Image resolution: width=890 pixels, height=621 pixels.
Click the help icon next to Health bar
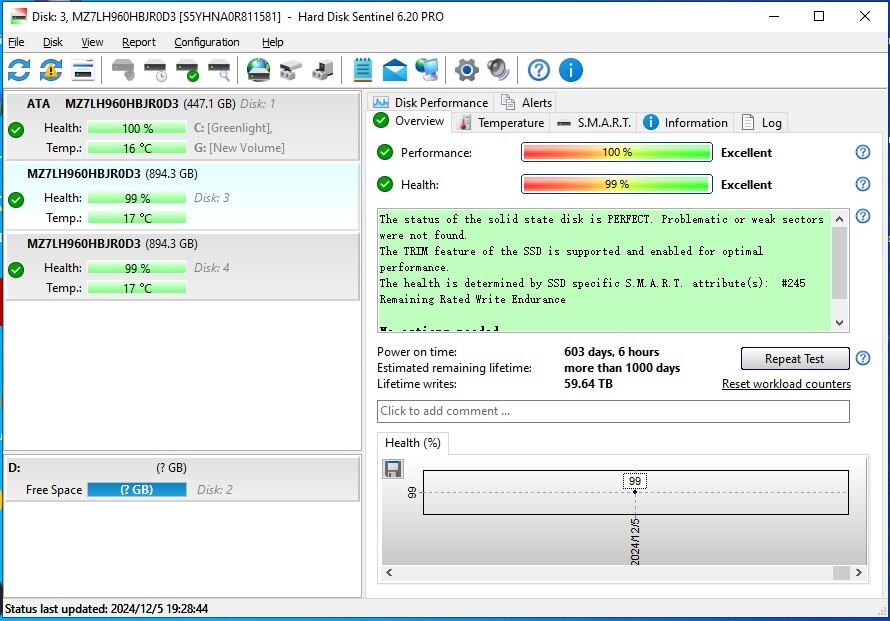click(x=863, y=184)
